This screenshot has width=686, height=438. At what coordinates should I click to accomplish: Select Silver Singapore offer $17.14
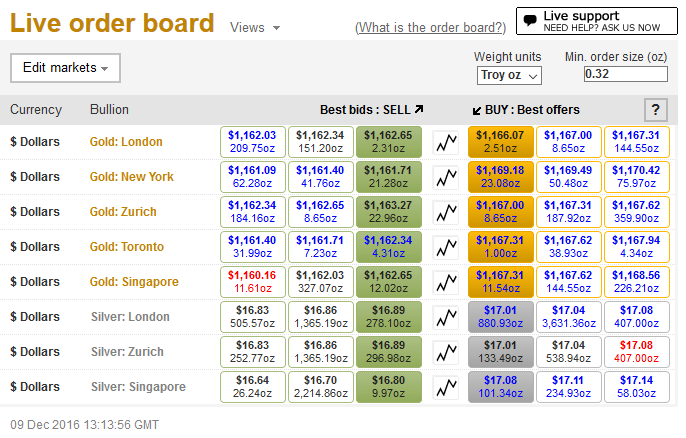(637, 387)
